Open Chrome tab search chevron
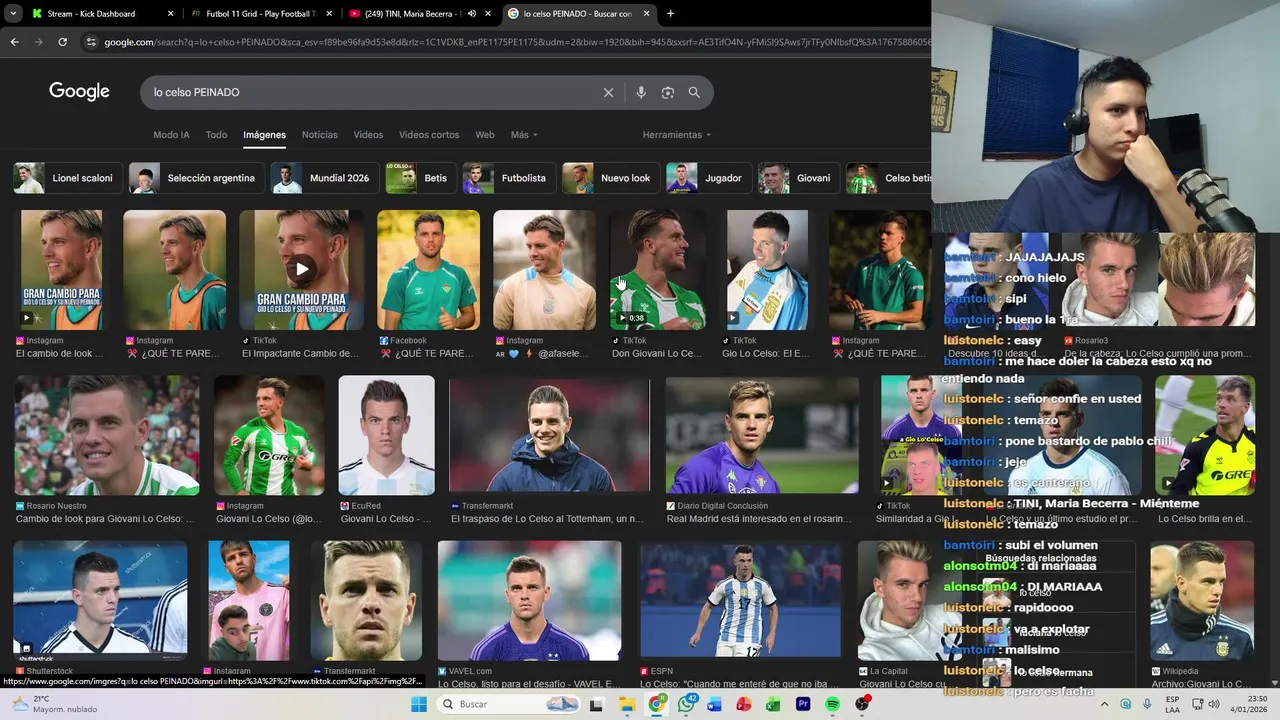This screenshot has width=1280, height=720. click(x=14, y=14)
